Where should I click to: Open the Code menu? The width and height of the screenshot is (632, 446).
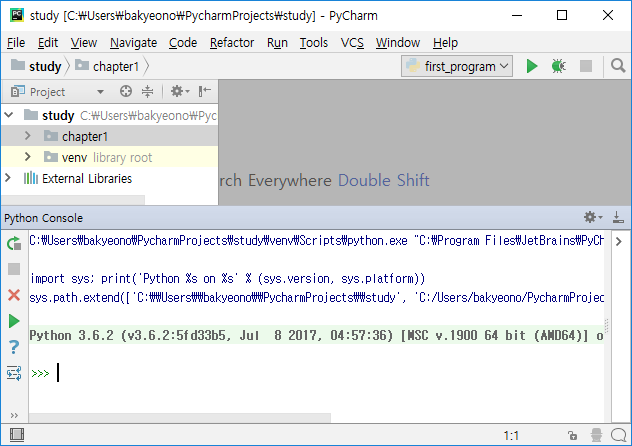[x=183, y=42]
